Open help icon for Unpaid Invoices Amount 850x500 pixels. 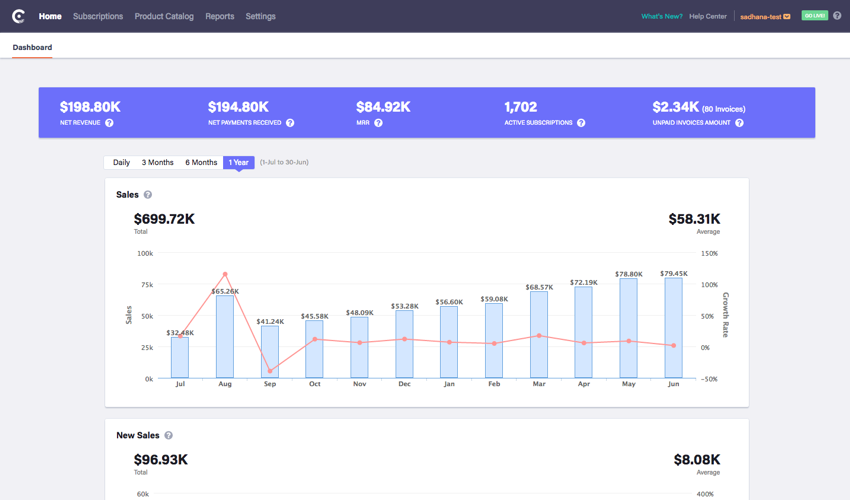739,123
